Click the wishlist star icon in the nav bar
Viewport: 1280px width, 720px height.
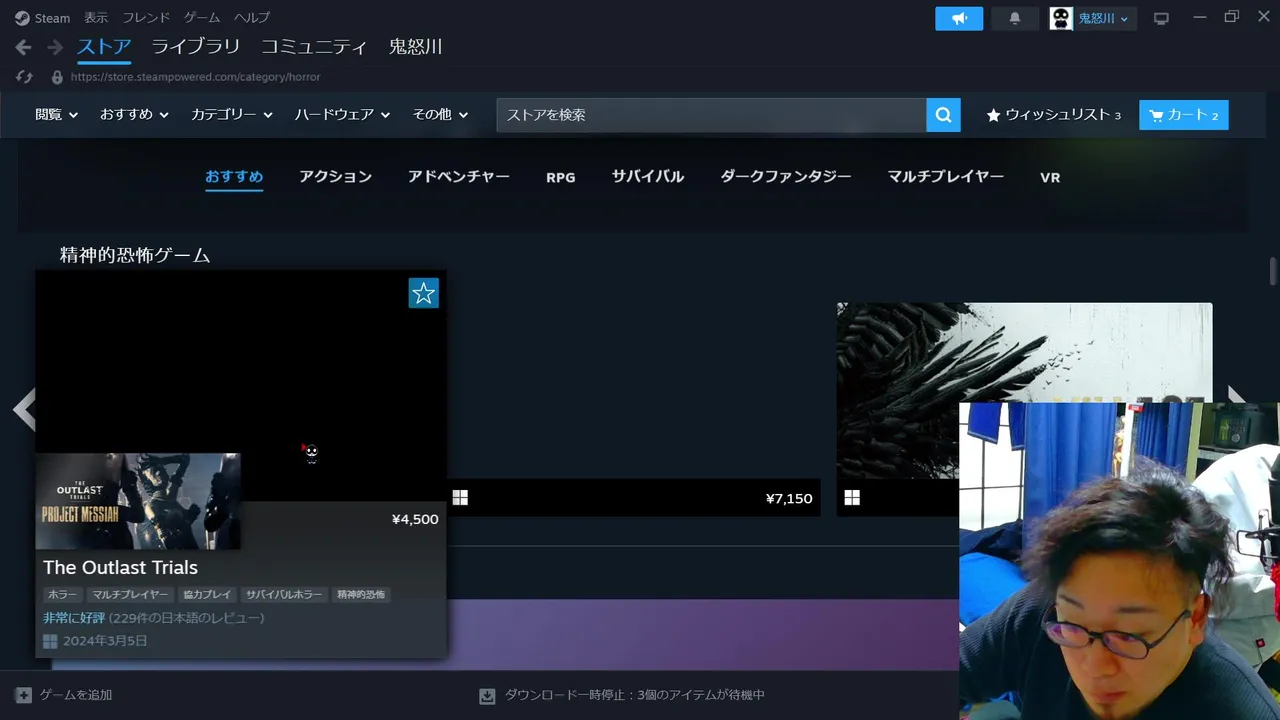click(x=993, y=115)
